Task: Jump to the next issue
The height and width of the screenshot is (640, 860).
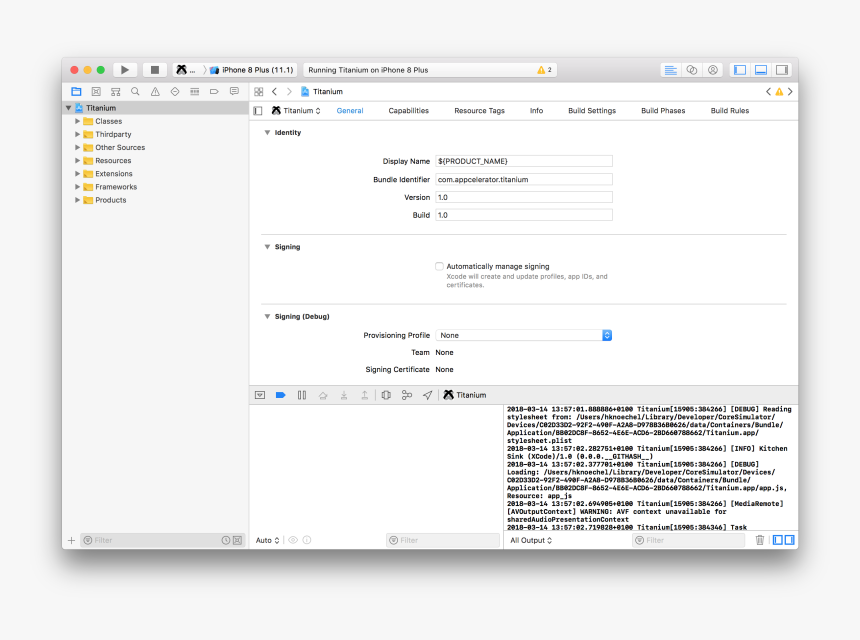Action: coord(790,92)
